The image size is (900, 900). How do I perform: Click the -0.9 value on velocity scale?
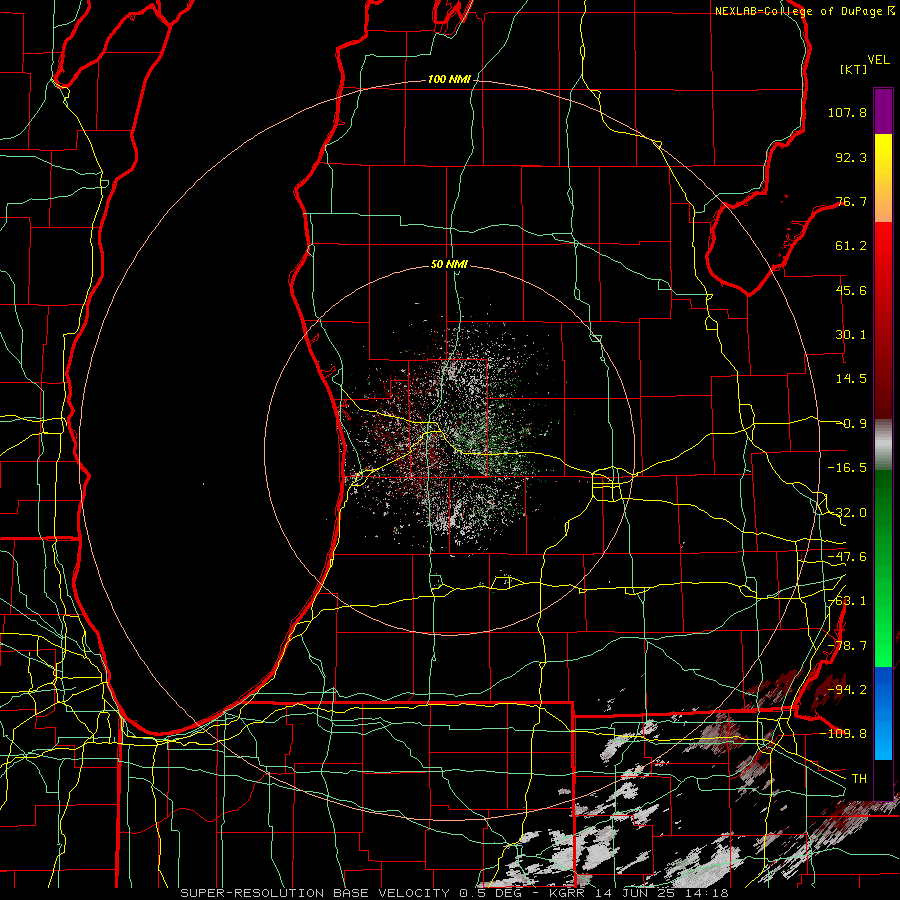pyautogui.click(x=851, y=424)
